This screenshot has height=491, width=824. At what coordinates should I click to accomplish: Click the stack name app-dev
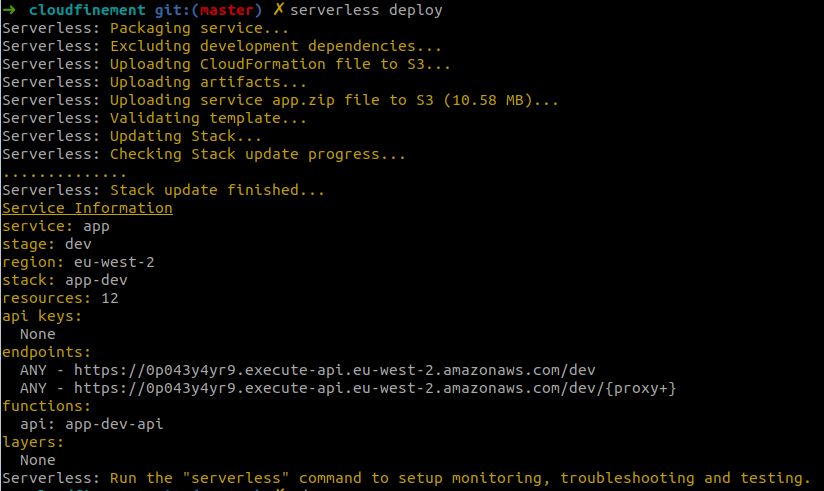(x=96, y=280)
